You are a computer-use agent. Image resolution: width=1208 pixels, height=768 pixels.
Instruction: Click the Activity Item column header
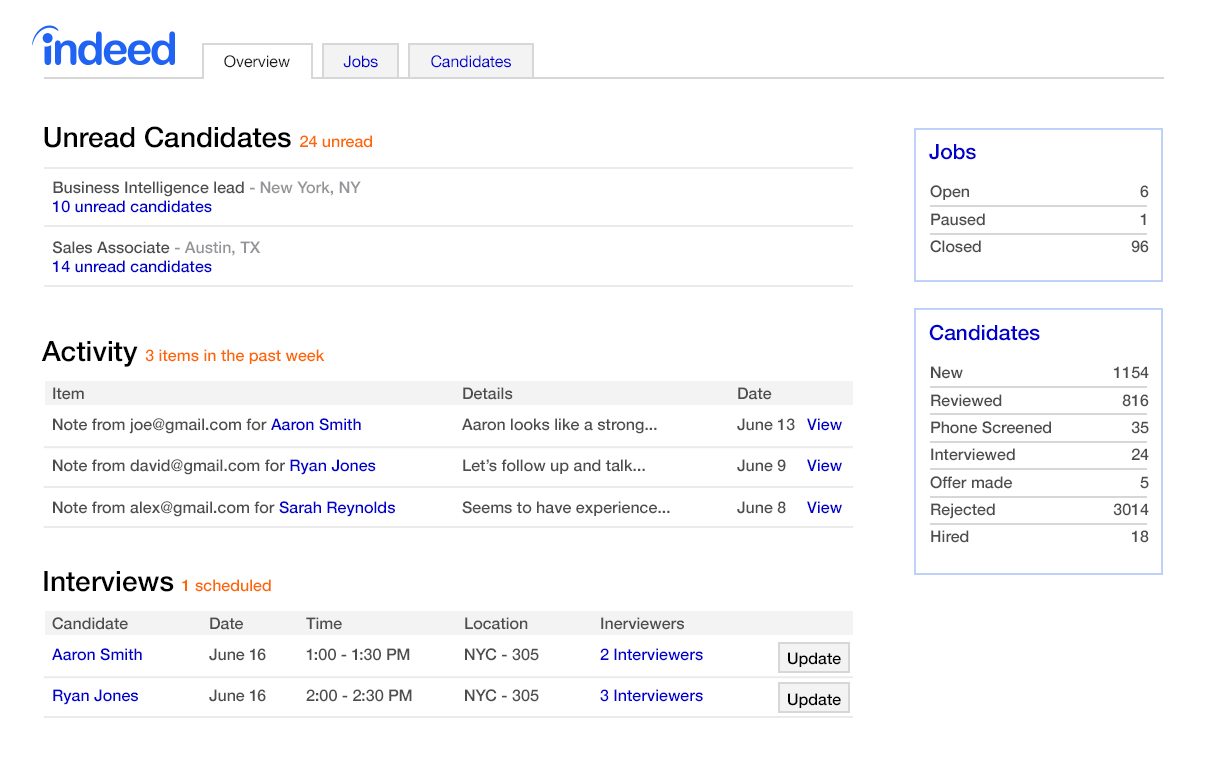(x=68, y=394)
